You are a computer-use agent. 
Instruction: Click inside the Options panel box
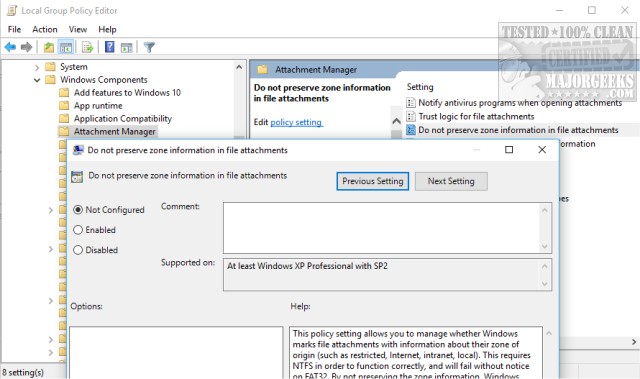coord(176,352)
